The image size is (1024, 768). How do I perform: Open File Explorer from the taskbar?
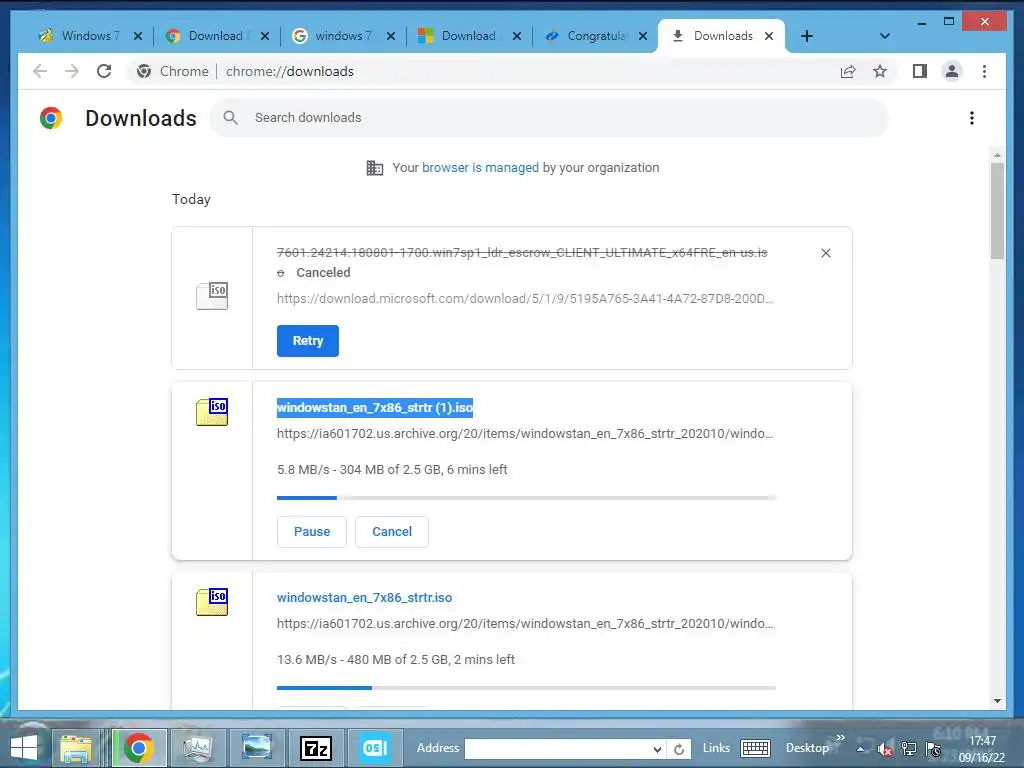click(76, 748)
